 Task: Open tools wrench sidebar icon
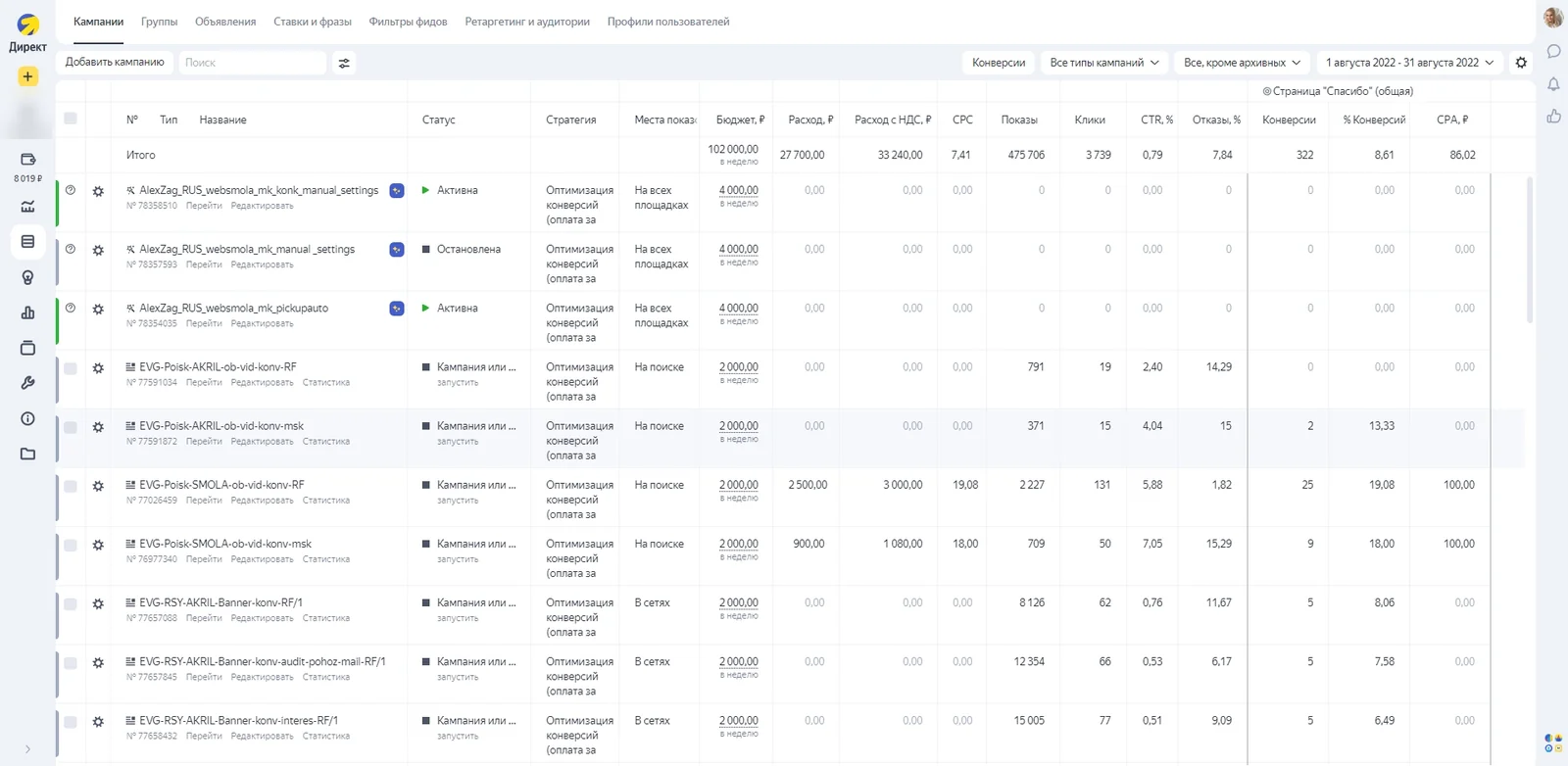27,383
